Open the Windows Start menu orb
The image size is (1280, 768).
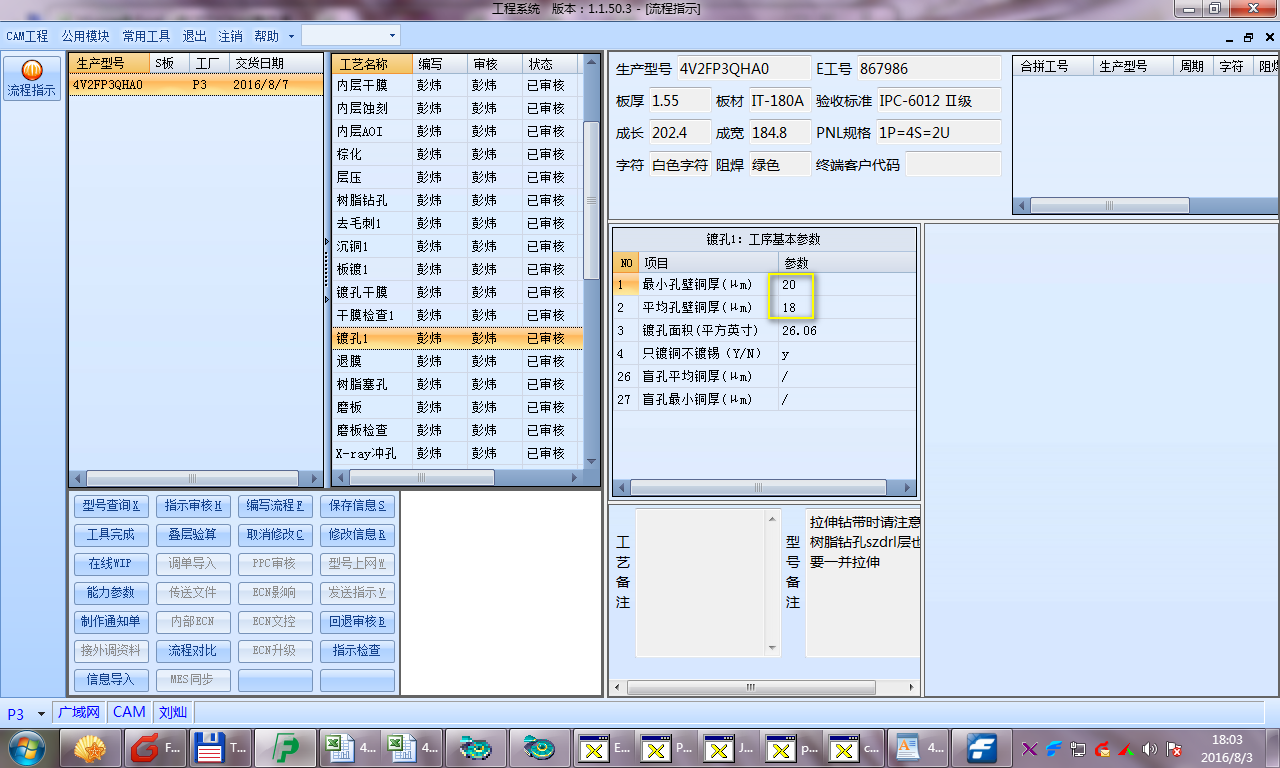(x=25, y=748)
